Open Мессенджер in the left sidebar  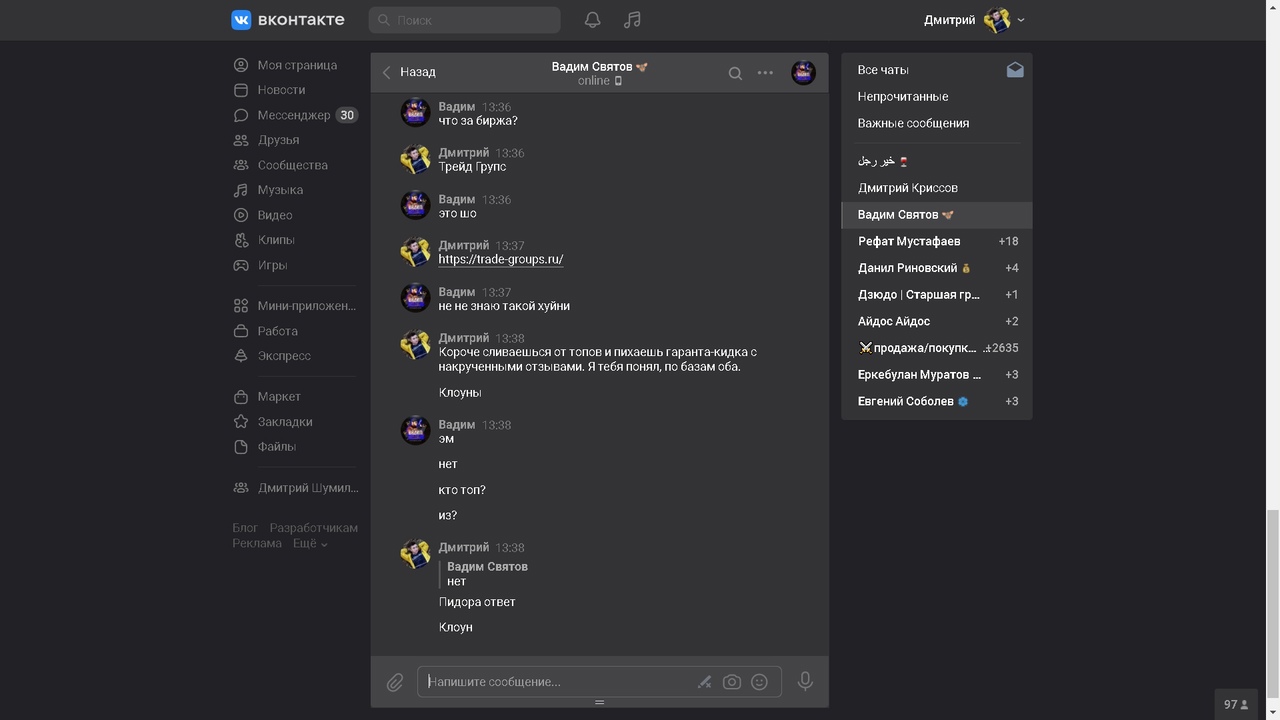(x=293, y=115)
